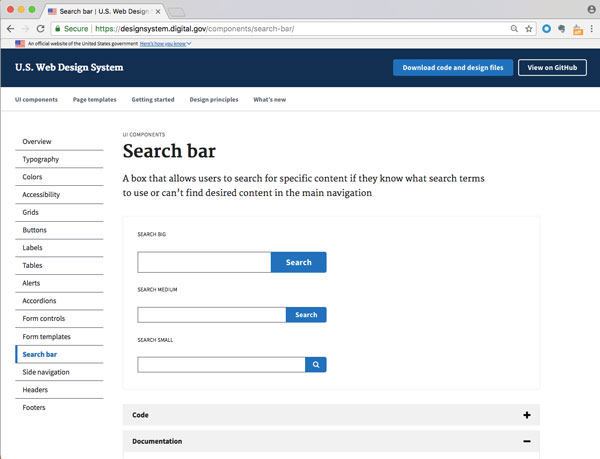Click the U.S. Web Design System title
Image resolution: width=600 pixels, height=459 pixels.
point(69,67)
